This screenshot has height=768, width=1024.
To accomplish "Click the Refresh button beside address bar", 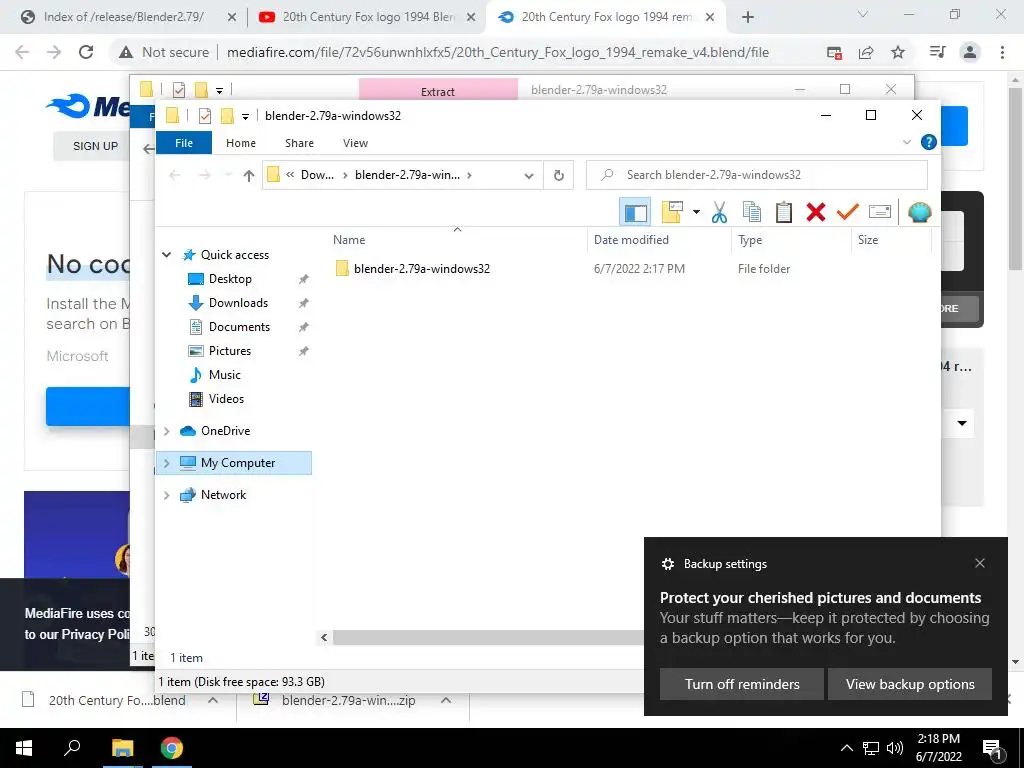I will click(x=558, y=175).
